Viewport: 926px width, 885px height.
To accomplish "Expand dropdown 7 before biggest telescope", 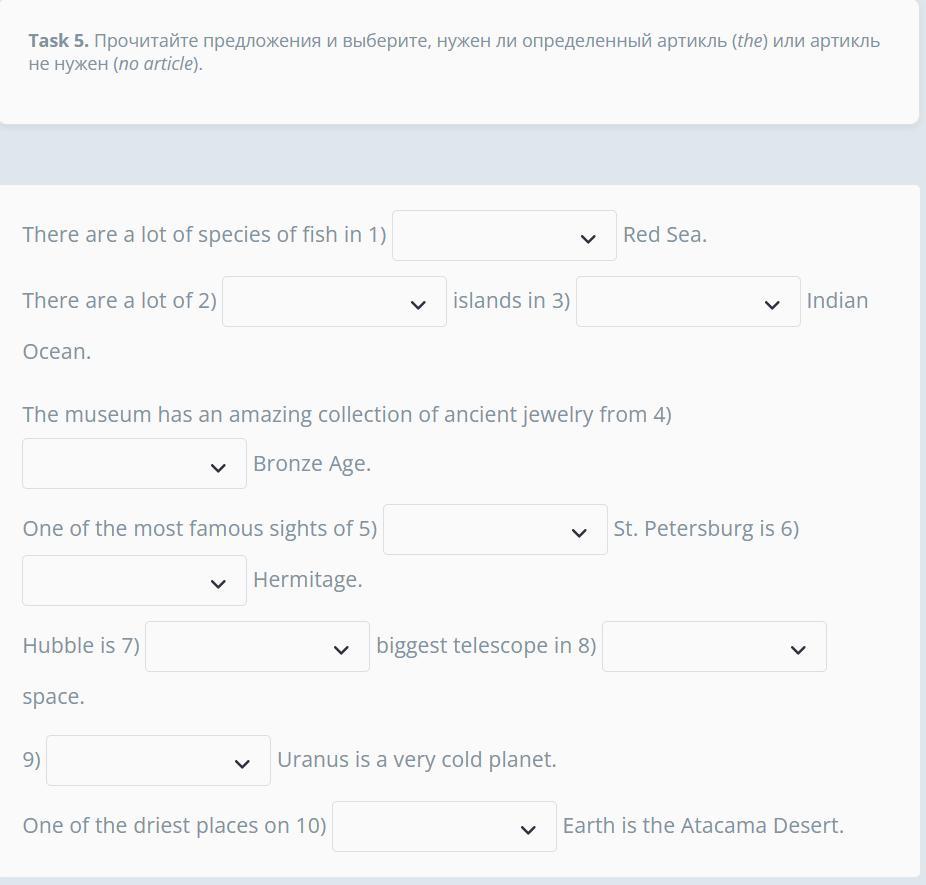I will [257, 646].
